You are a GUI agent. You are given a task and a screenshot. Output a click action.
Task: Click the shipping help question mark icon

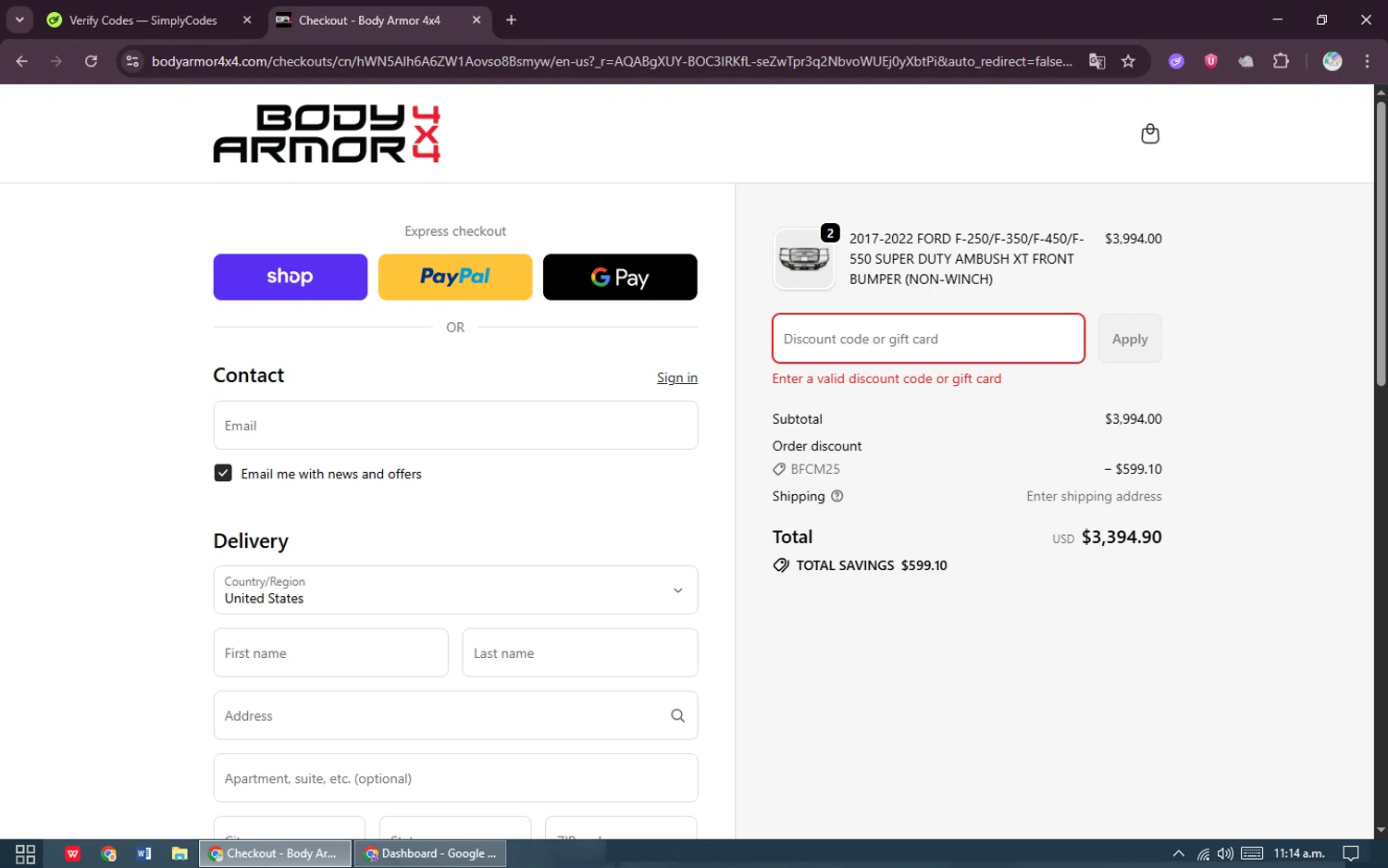click(837, 496)
